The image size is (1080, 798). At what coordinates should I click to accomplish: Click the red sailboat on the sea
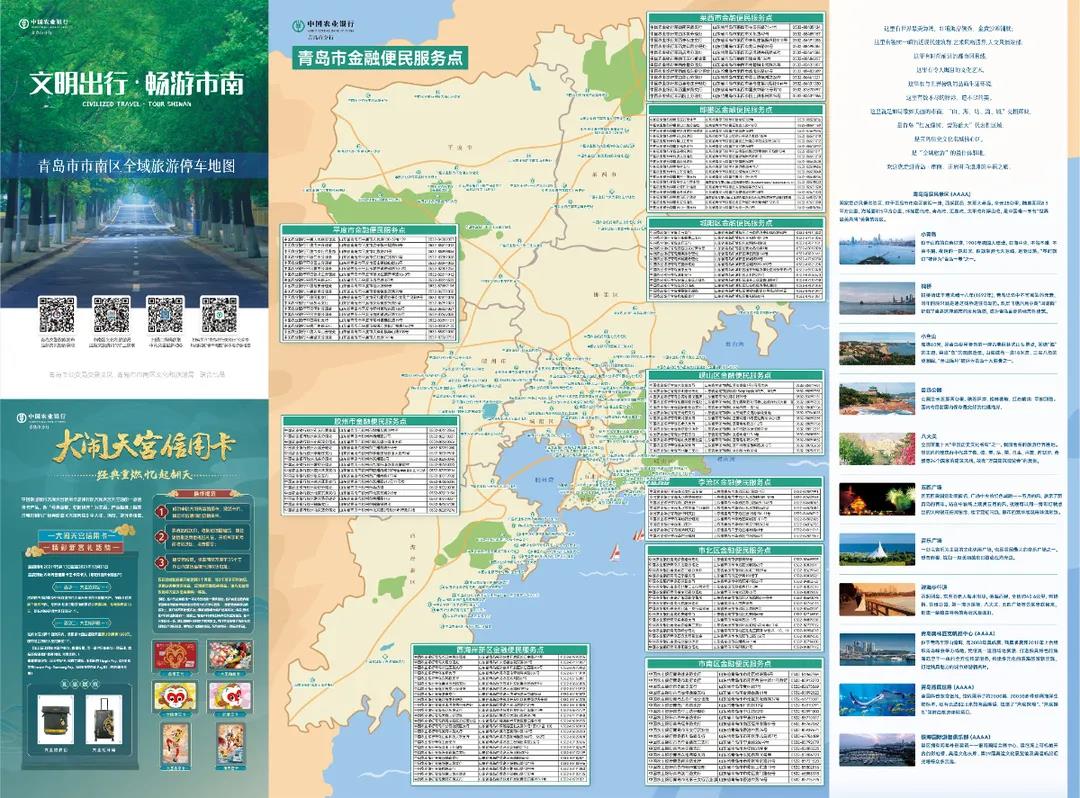(x=616, y=553)
